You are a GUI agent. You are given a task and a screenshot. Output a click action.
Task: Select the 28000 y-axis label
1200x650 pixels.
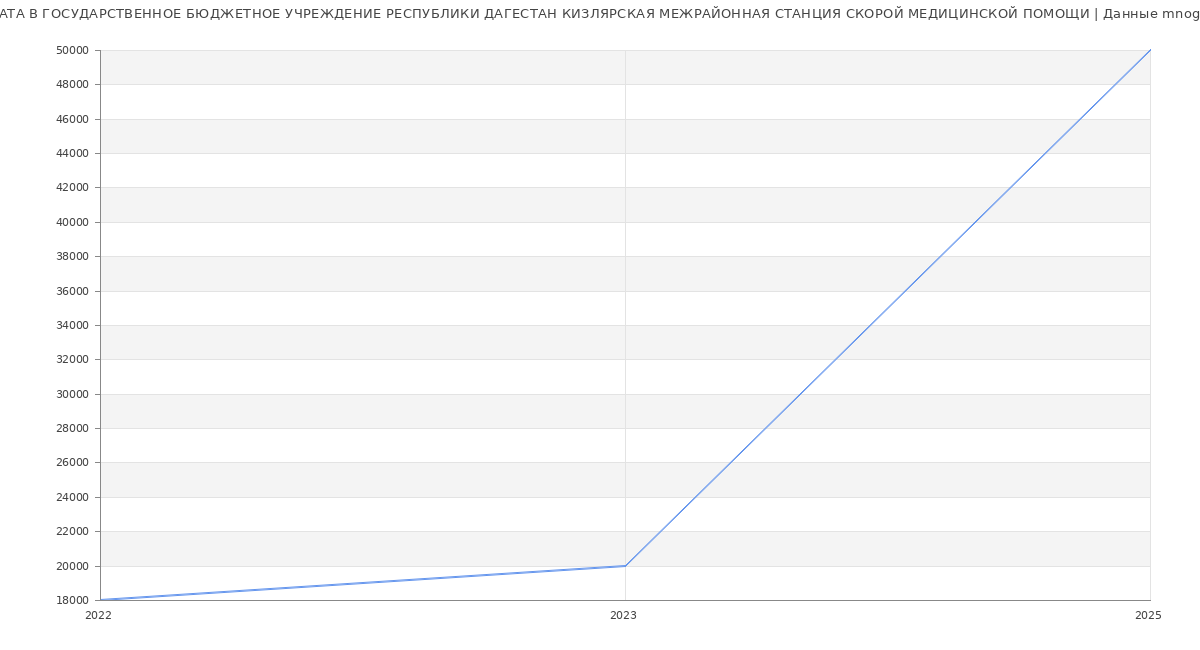coord(73,428)
